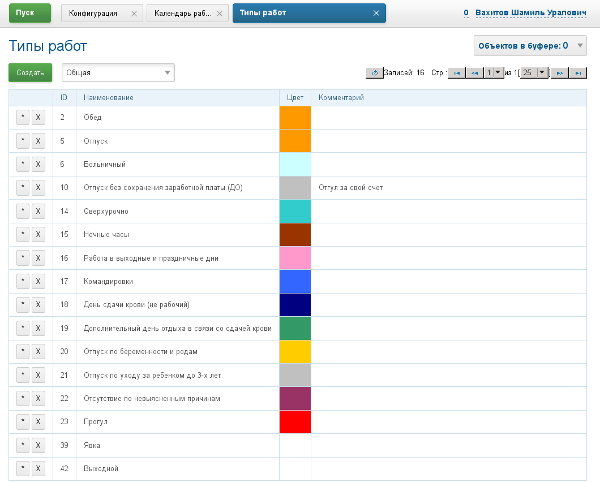Delete the Обед row with X
Image resolution: width=600 pixels, height=483 pixels.
coord(37,118)
